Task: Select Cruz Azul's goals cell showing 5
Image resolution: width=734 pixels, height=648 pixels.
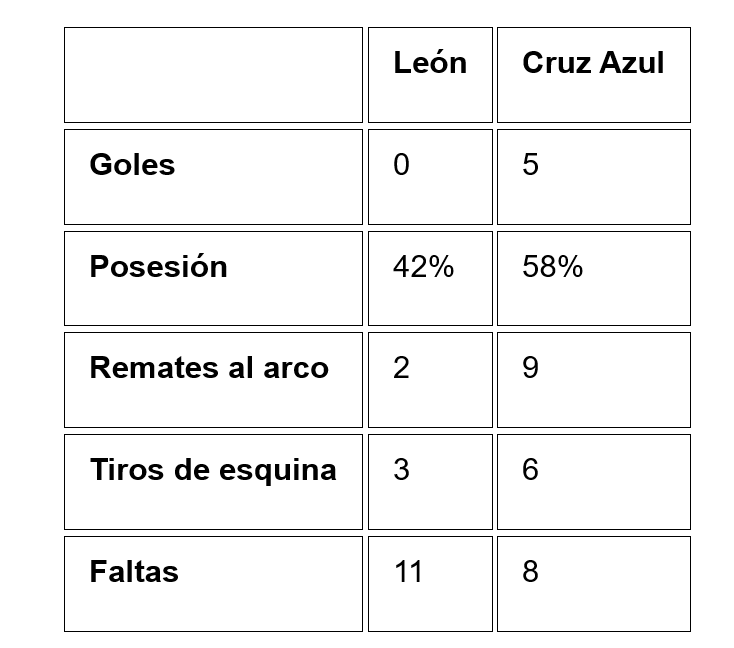Action: pos(593,177)
